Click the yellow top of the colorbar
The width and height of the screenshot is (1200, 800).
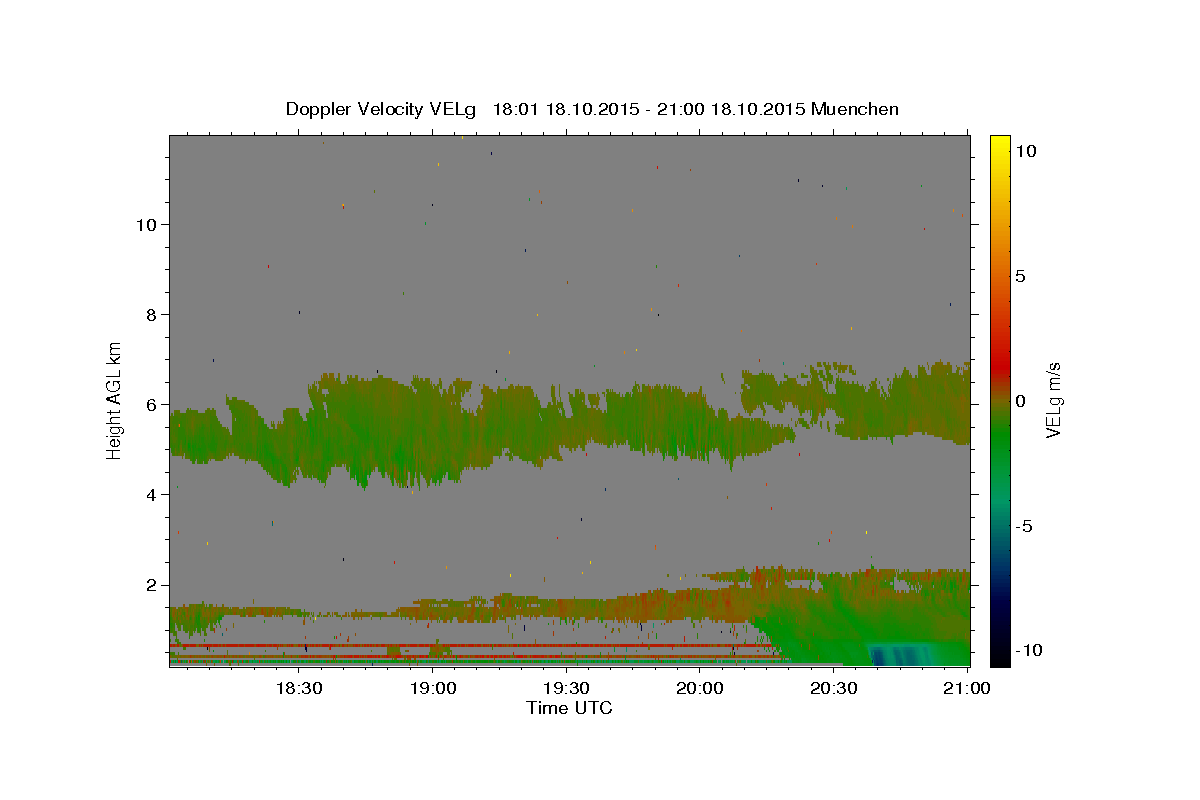tap(999, 145)
